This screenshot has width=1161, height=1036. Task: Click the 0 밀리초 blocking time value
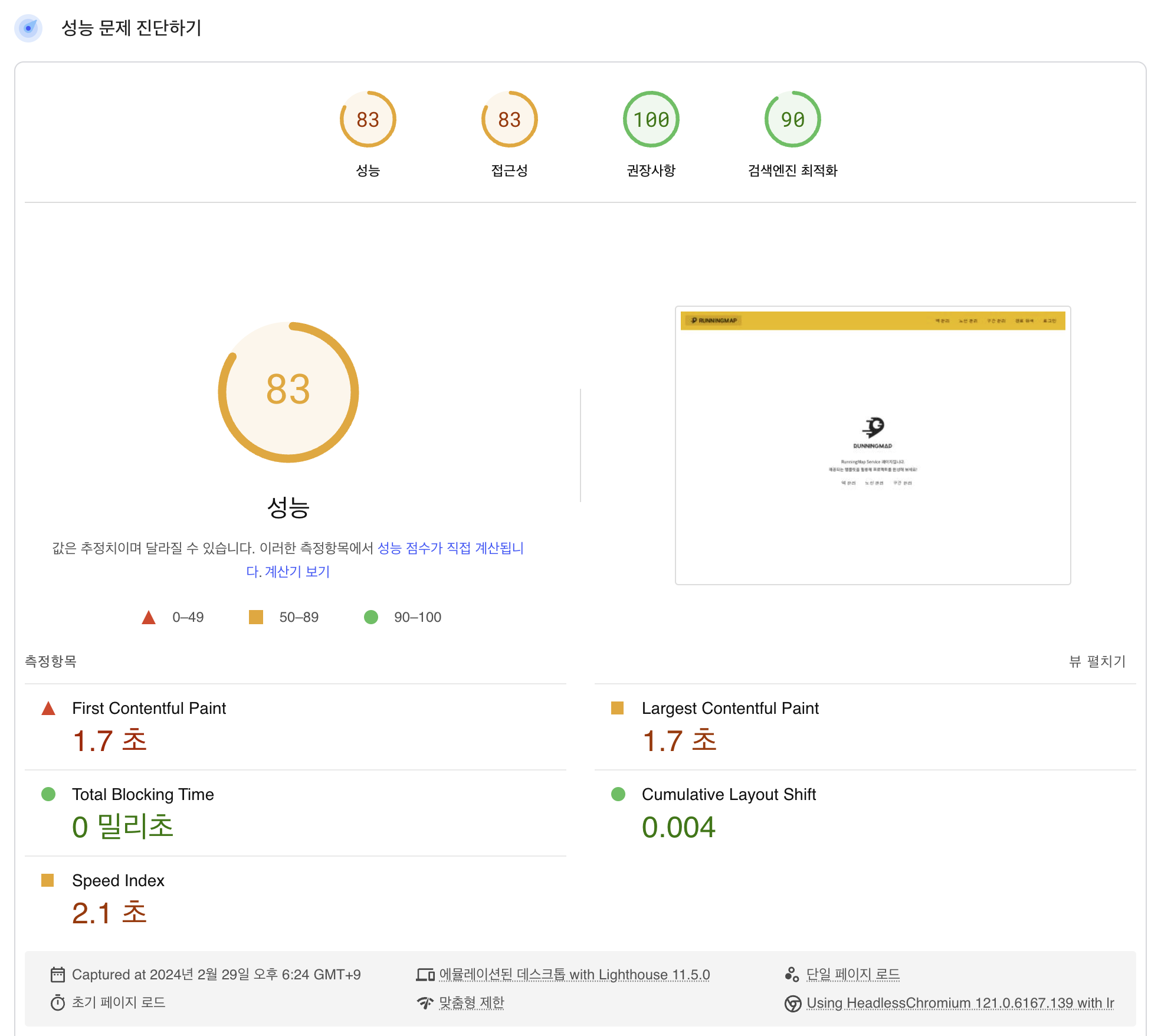tap(123, 827)
